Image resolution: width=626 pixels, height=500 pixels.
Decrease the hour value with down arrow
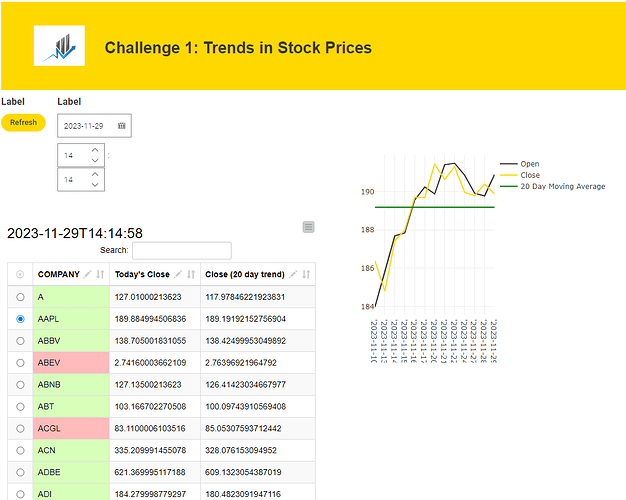pos(95,160)
